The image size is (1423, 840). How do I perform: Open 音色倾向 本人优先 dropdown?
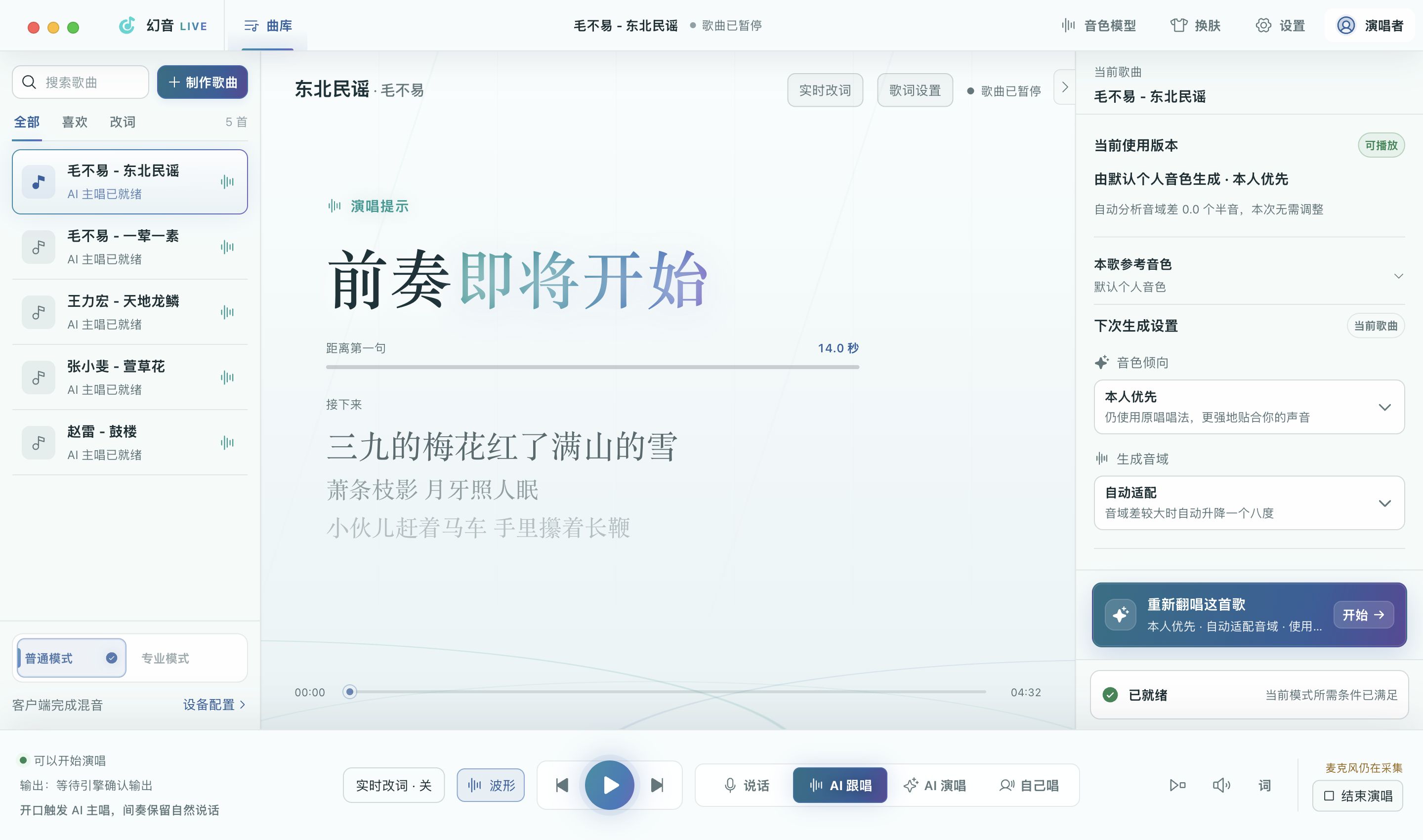tap(1249, 407)
